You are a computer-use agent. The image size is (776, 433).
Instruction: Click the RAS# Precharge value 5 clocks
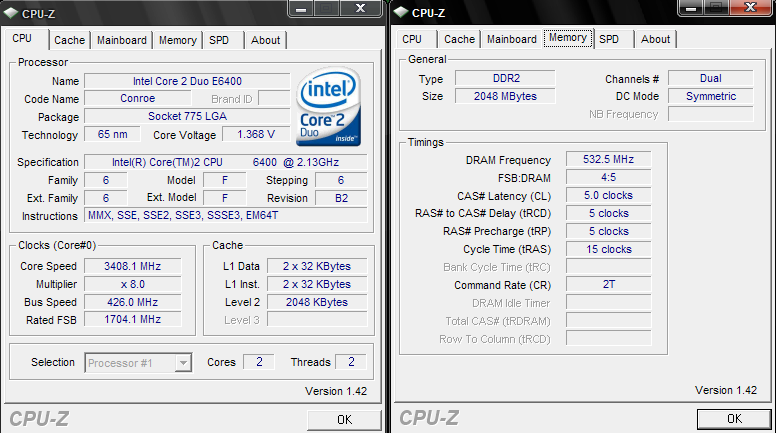(609, 231)
